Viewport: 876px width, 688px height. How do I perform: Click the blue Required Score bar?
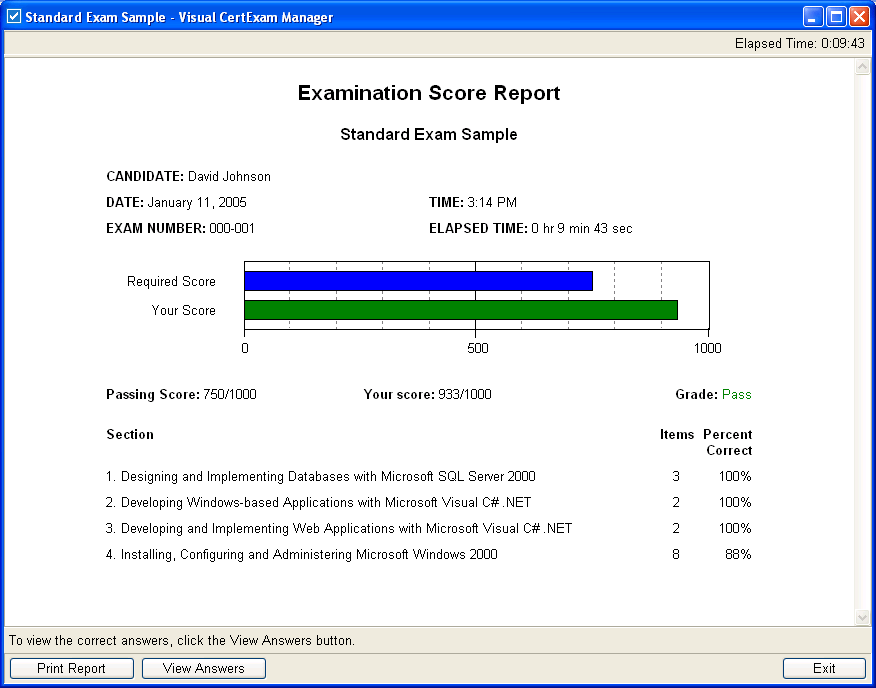[418, 281]
